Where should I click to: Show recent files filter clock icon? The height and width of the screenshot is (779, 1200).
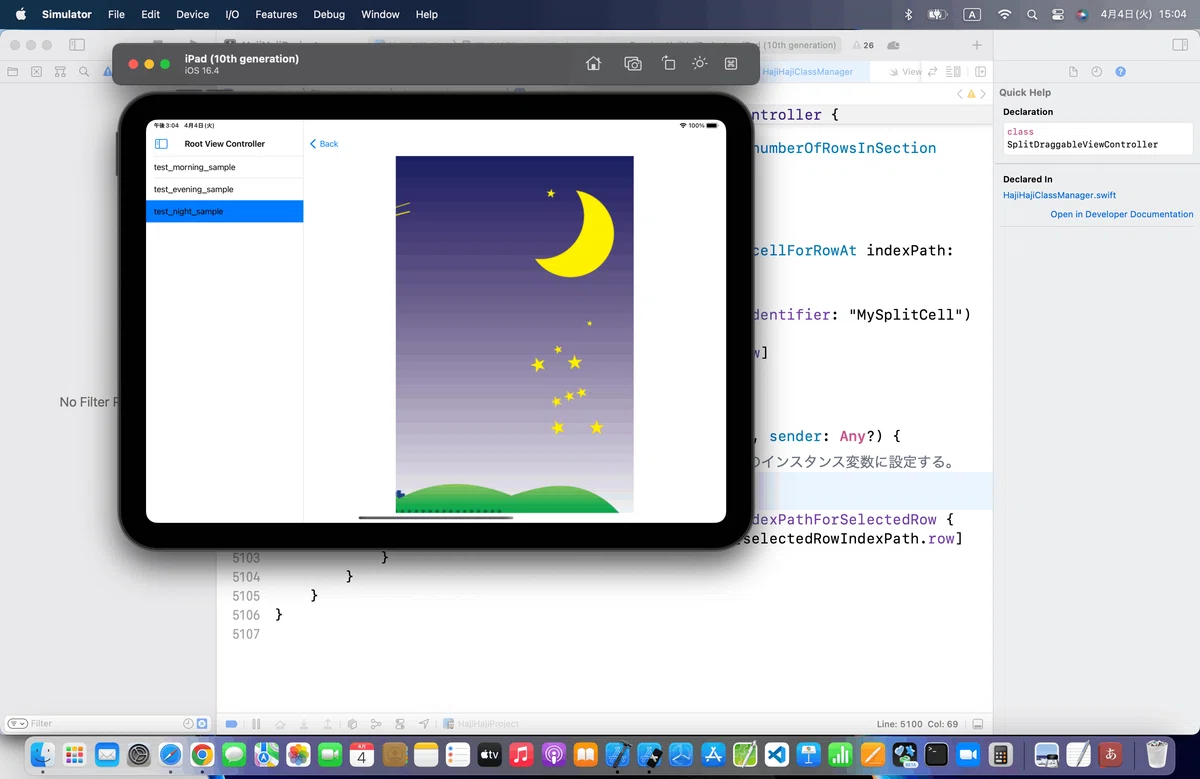(188, 723)
